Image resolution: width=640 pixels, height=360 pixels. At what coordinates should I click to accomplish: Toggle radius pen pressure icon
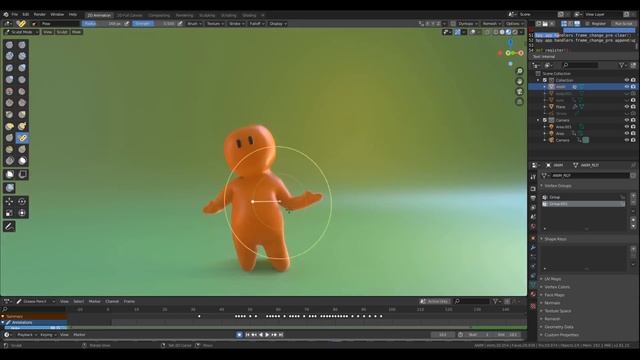click(x=127, y=24)
